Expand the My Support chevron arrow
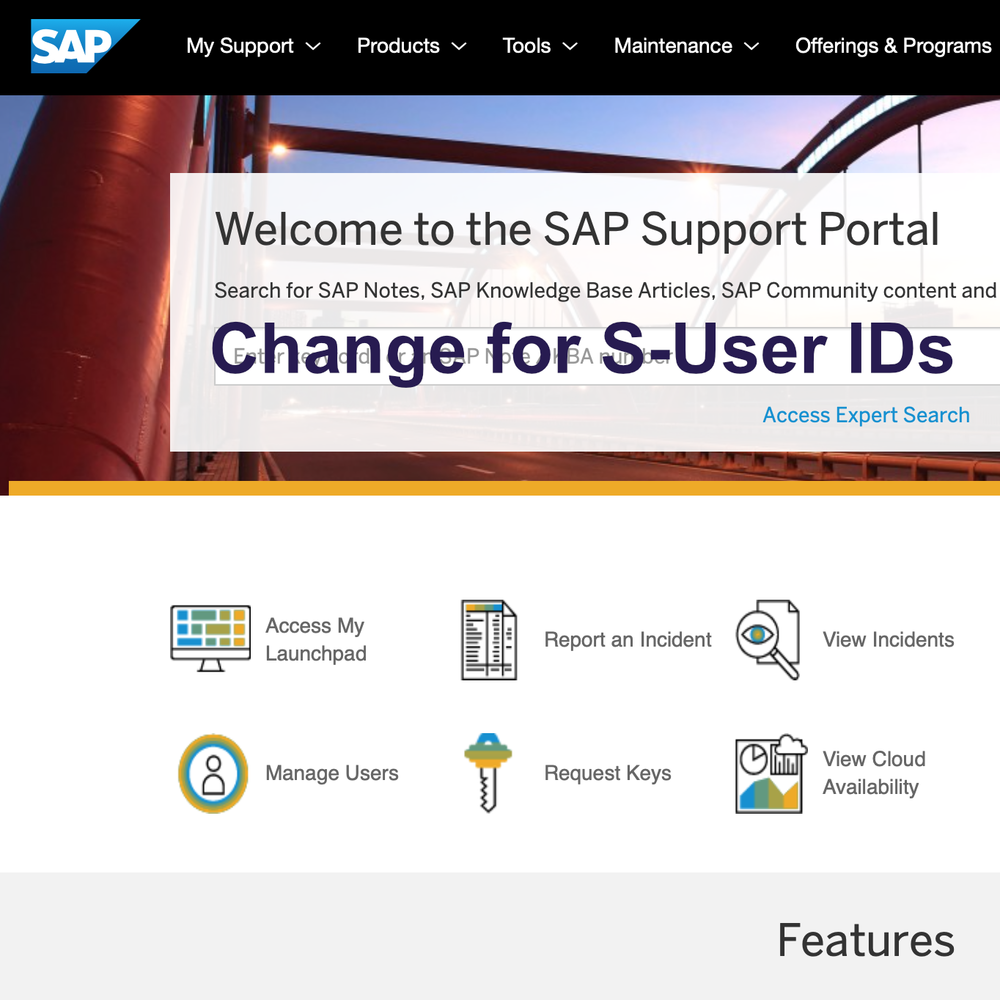 [313, 46]
